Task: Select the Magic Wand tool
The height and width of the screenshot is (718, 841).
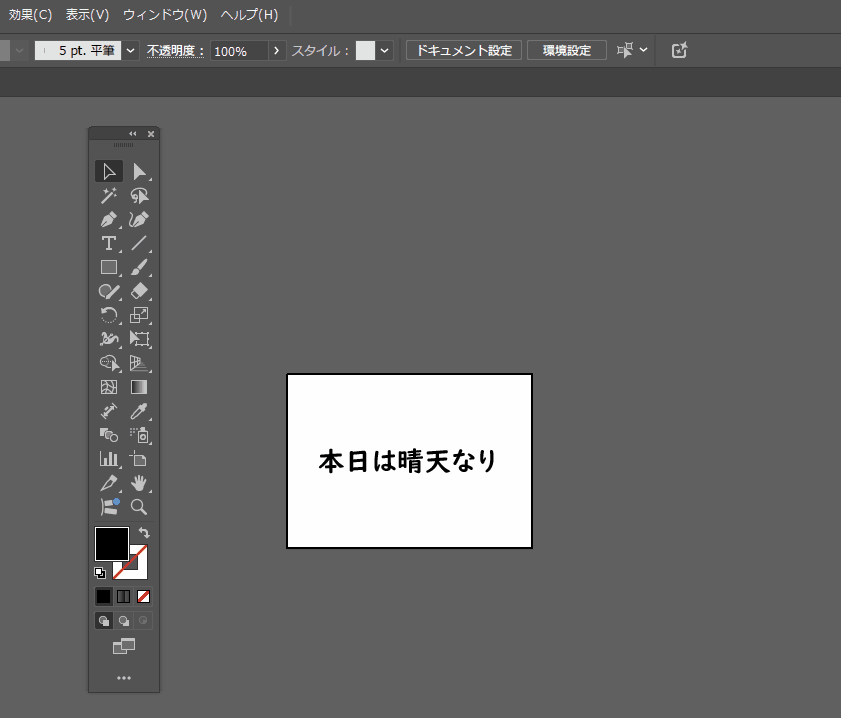Action: (x=108, y=195)
